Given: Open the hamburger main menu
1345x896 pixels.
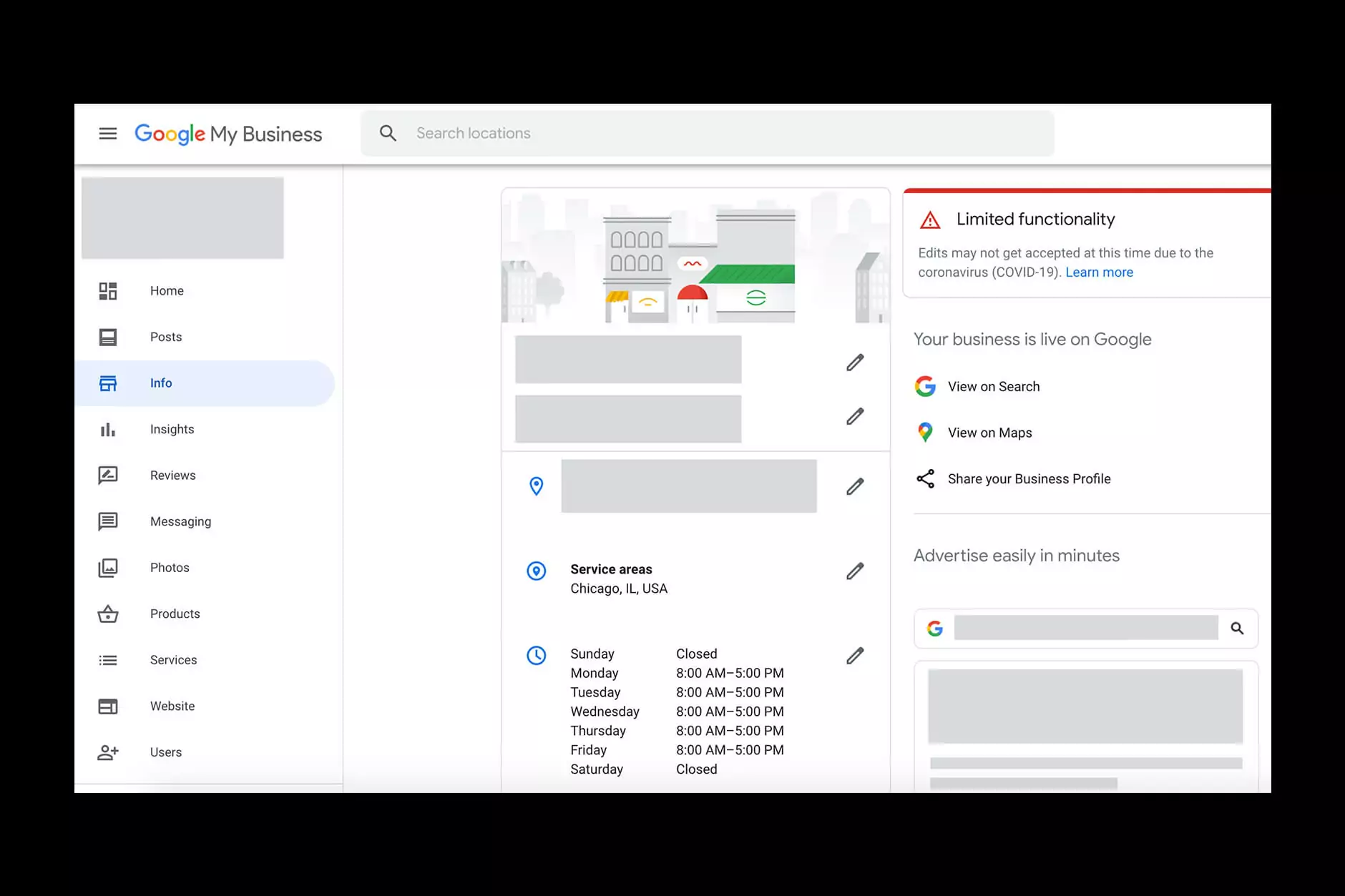Looking at the screenshot, I should tap(108, 134).
